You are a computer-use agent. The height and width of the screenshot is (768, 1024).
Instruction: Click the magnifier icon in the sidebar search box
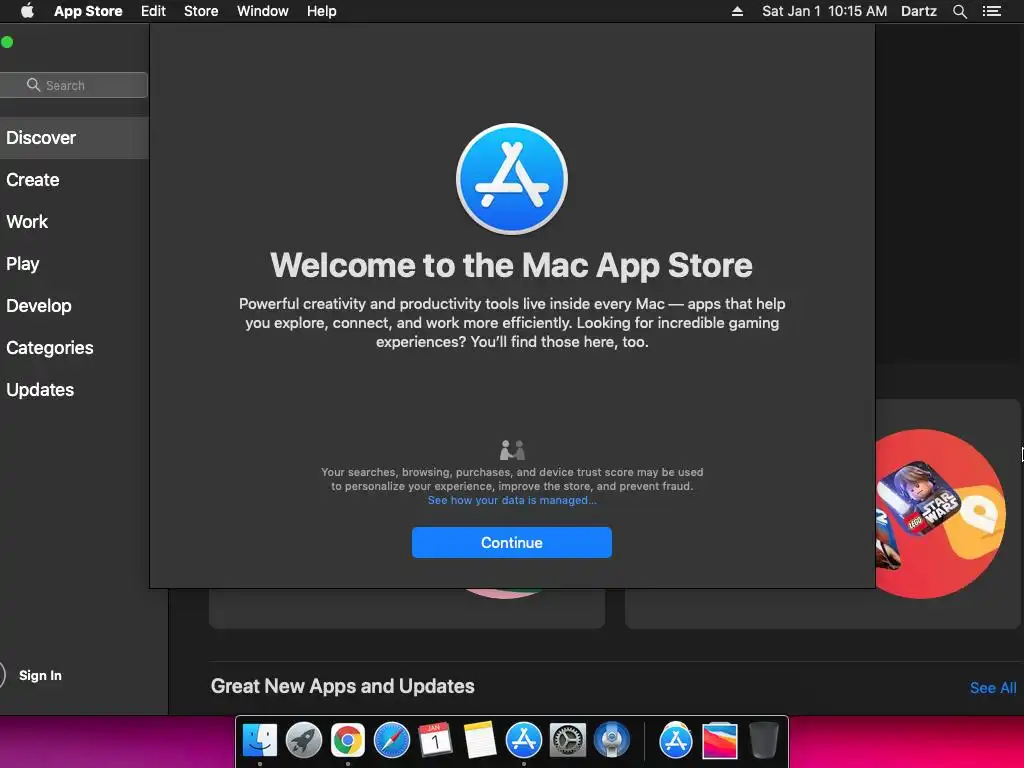pos(33,85)
